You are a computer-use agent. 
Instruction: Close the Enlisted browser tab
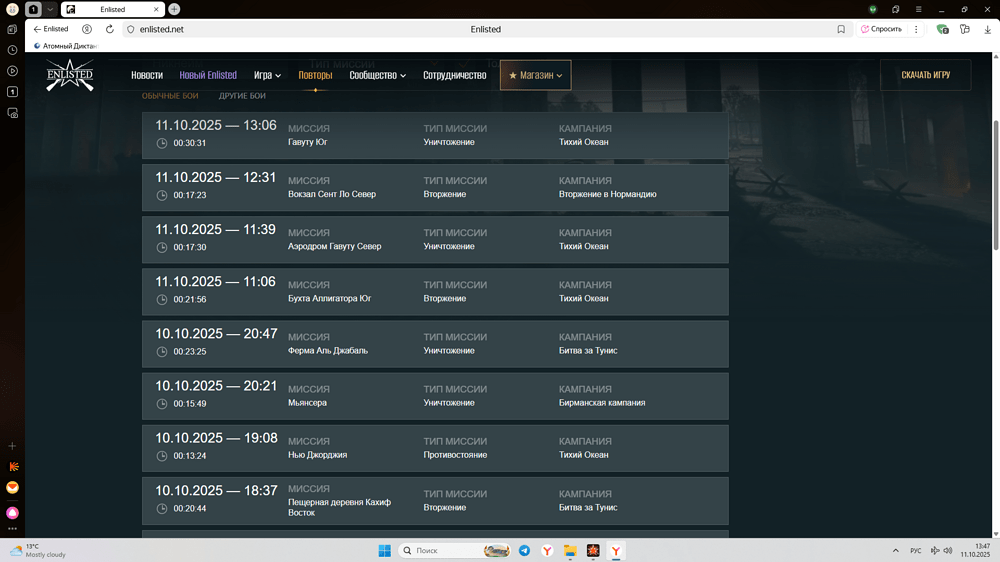(155, 9)
